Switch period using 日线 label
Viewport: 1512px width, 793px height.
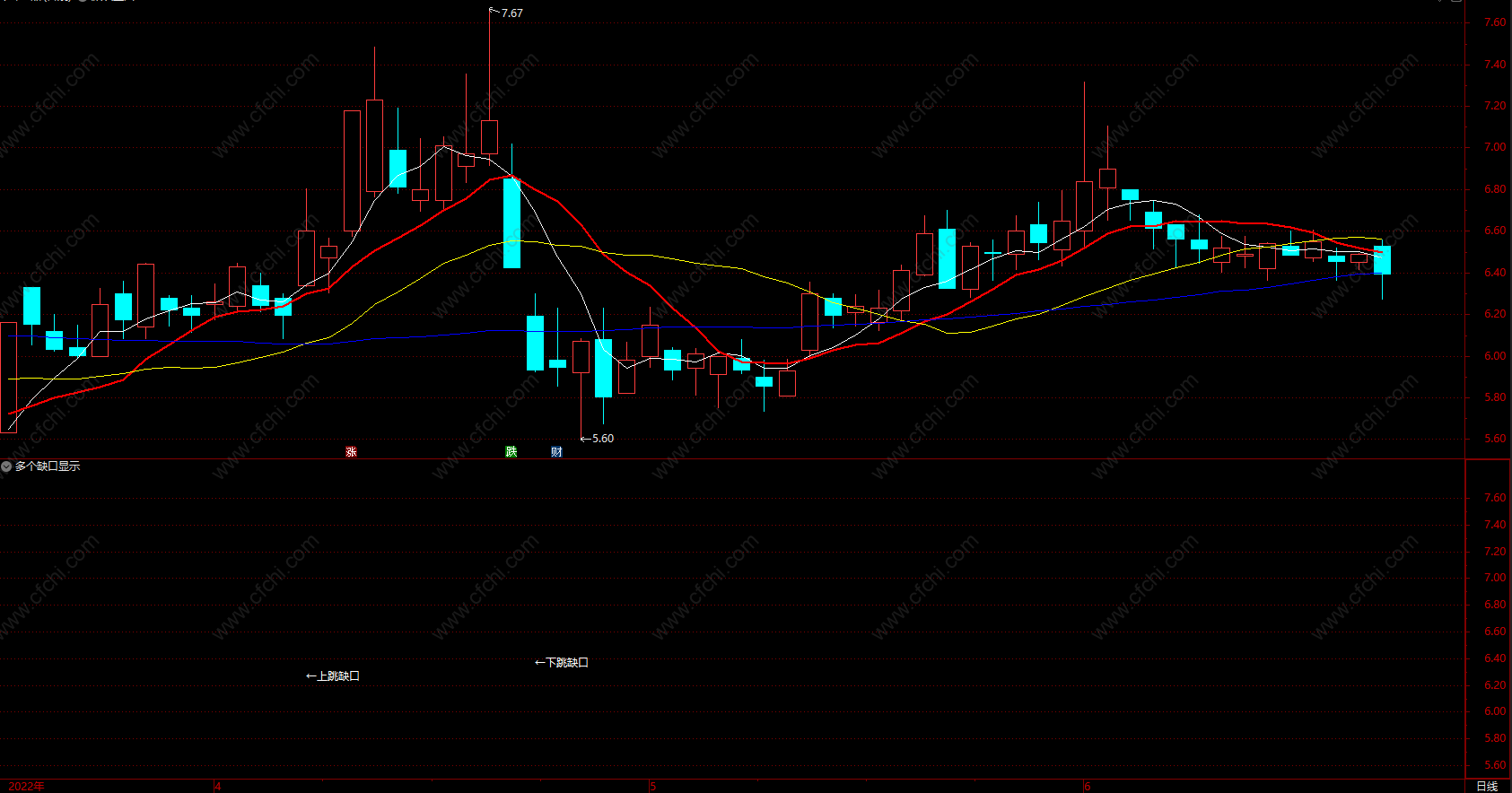click(x=1487, y=786)
